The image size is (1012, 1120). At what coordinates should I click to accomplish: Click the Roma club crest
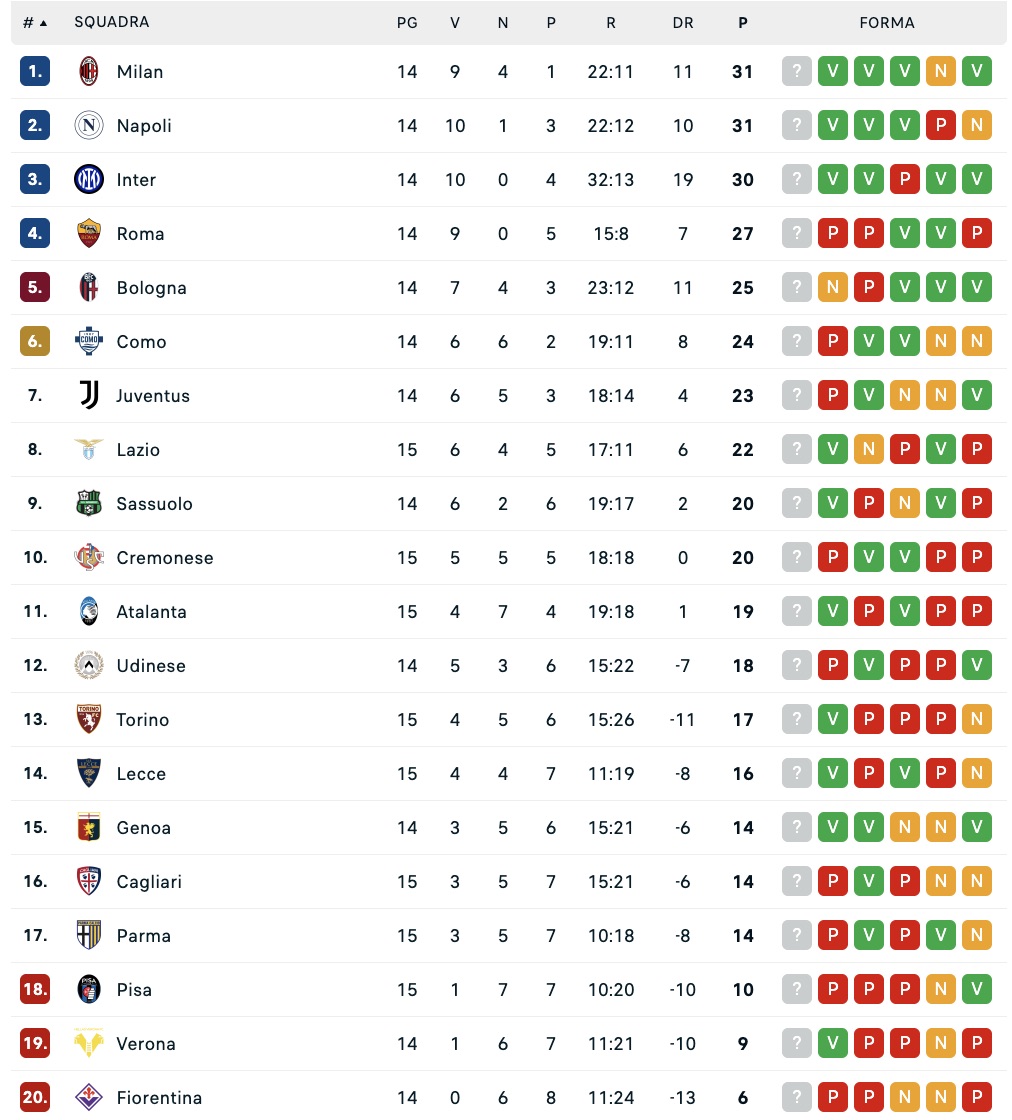(89, 234)
